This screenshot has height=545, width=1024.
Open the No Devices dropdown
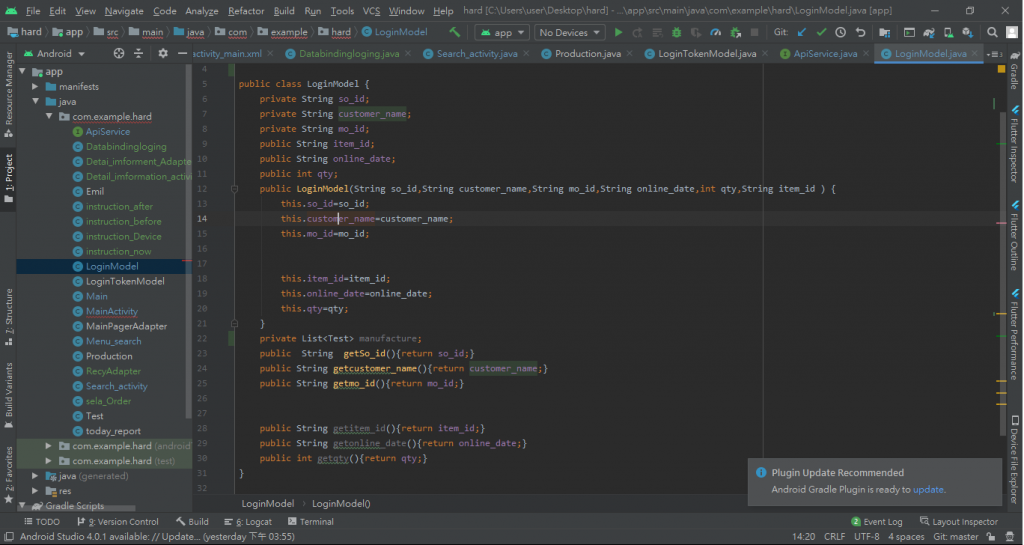coord(570,32)
